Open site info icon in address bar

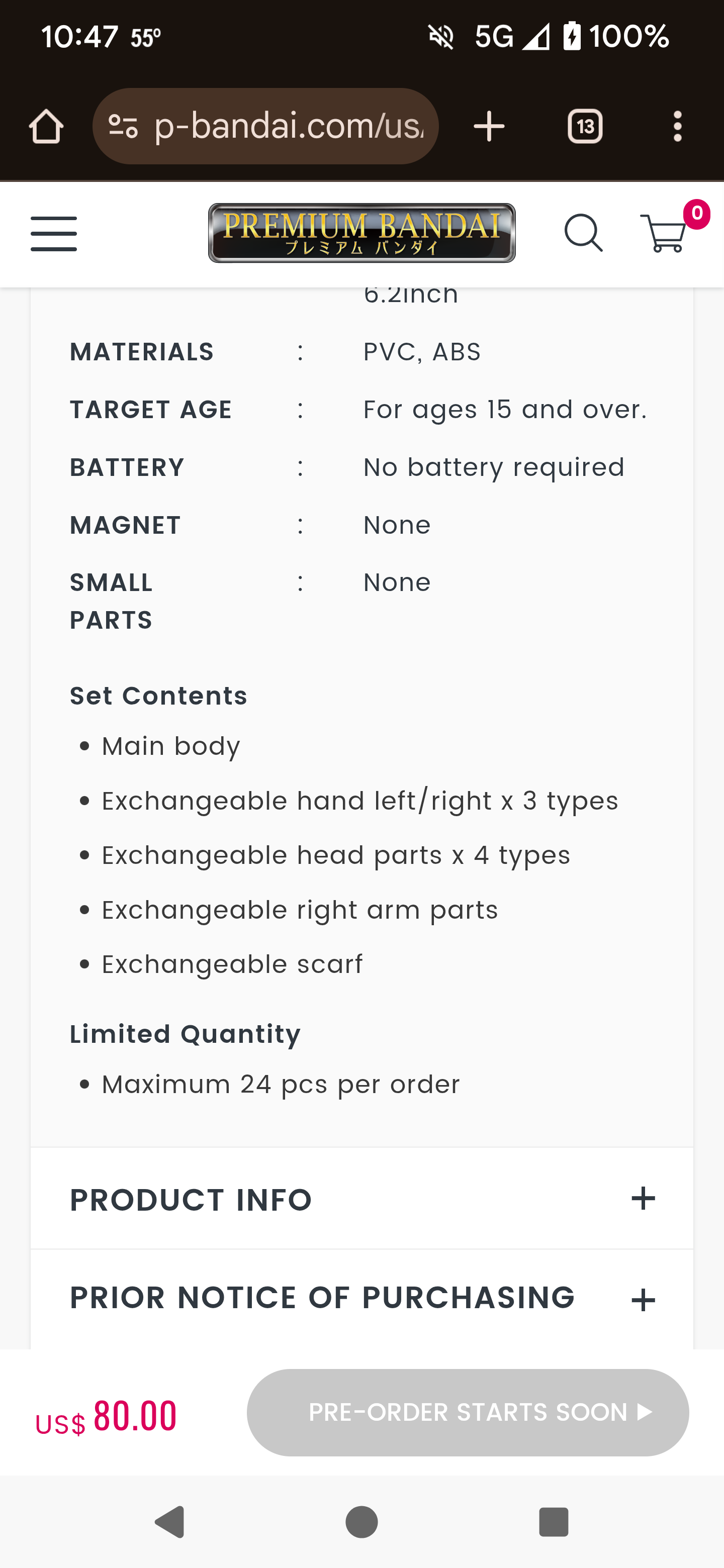123,127
